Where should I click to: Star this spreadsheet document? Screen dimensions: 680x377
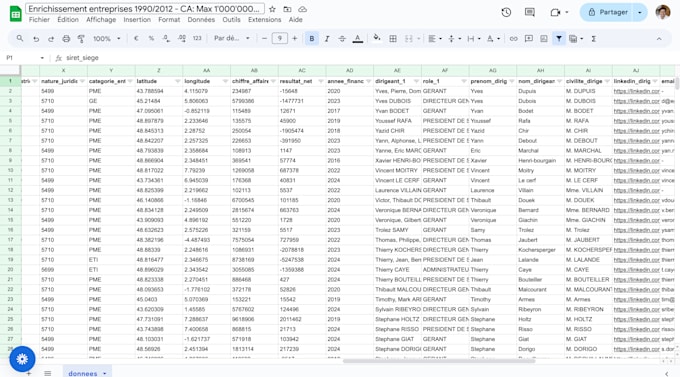coord(272,9)
